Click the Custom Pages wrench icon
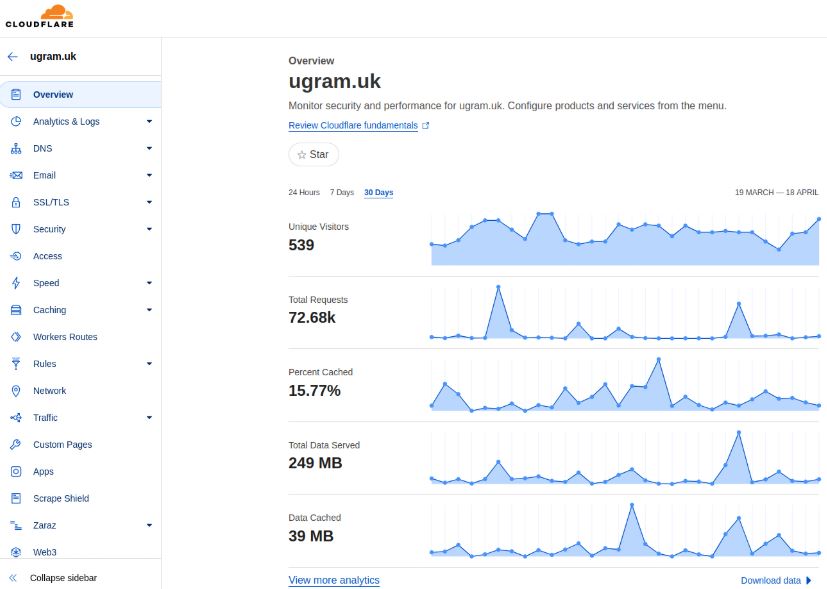This screenshot has width=827, height=589. point(16,445)
